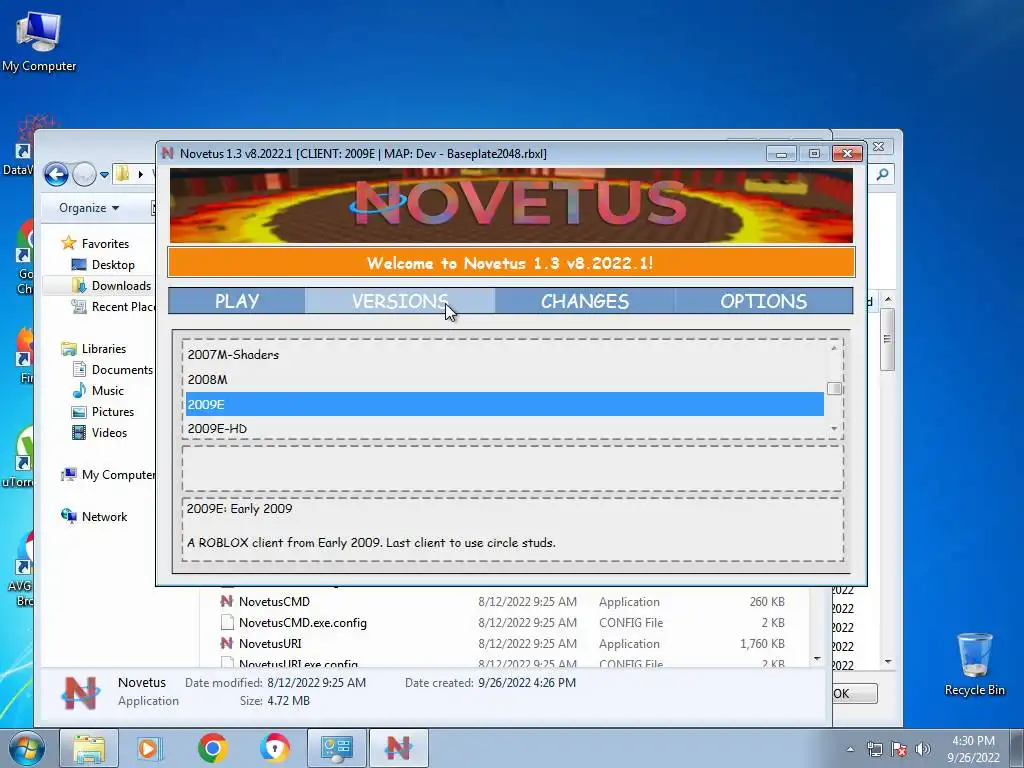The width and height of the screenshot is (1024, 768).
Task: Click the Favorites star icon
Action: coord(69,244)
